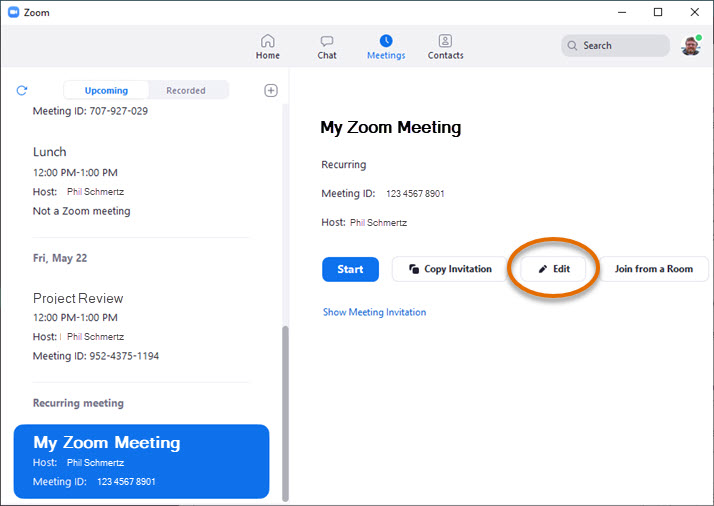This screenshot has width=714, height=506.
Task: Click Join from a Room
Action: (653, 269)
